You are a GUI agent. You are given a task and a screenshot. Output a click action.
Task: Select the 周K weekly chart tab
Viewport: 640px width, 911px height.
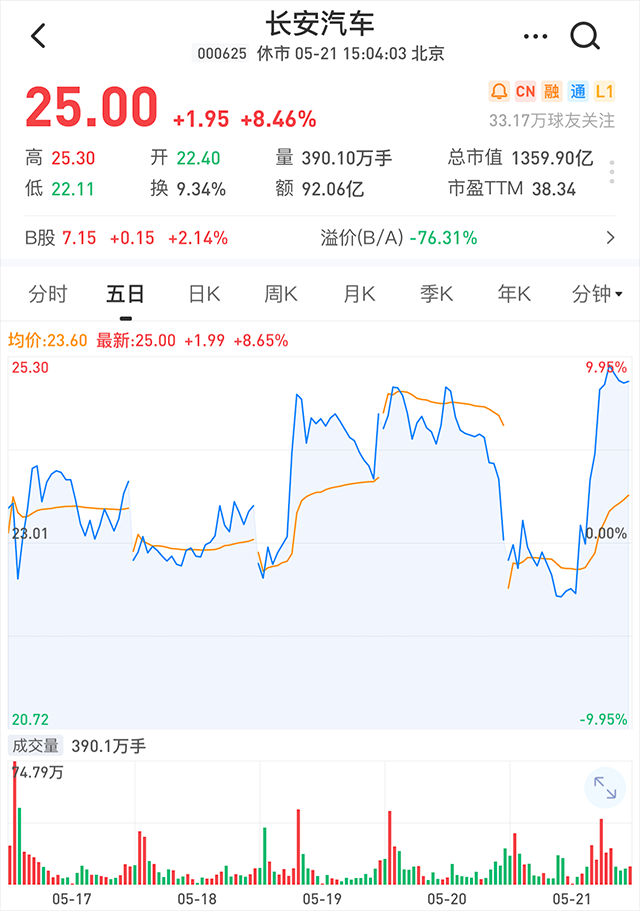(281, 294)
